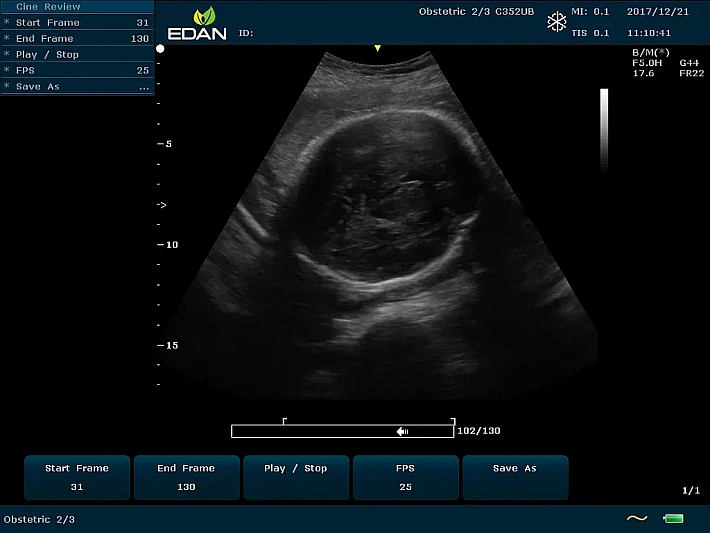Click the bottom FPS 25 button
The height and width of the screenshot is (533, 710).
click(406, 478)
